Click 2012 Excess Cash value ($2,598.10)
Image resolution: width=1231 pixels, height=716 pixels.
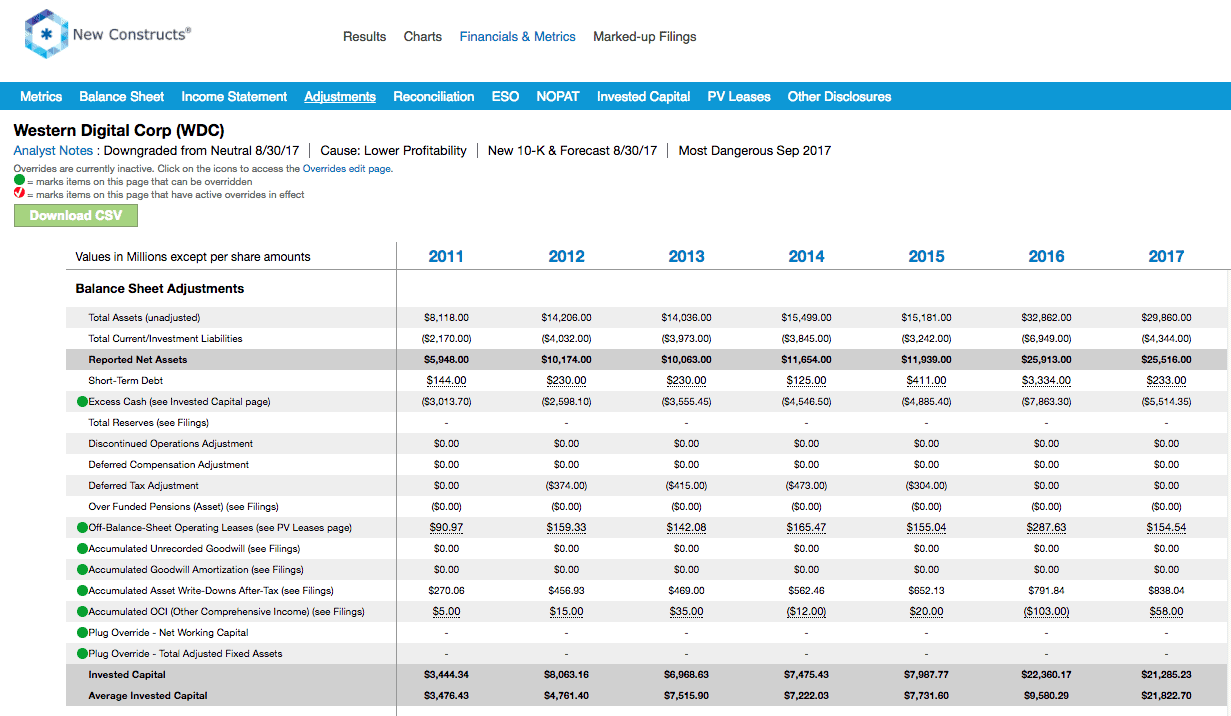point(566,402)
